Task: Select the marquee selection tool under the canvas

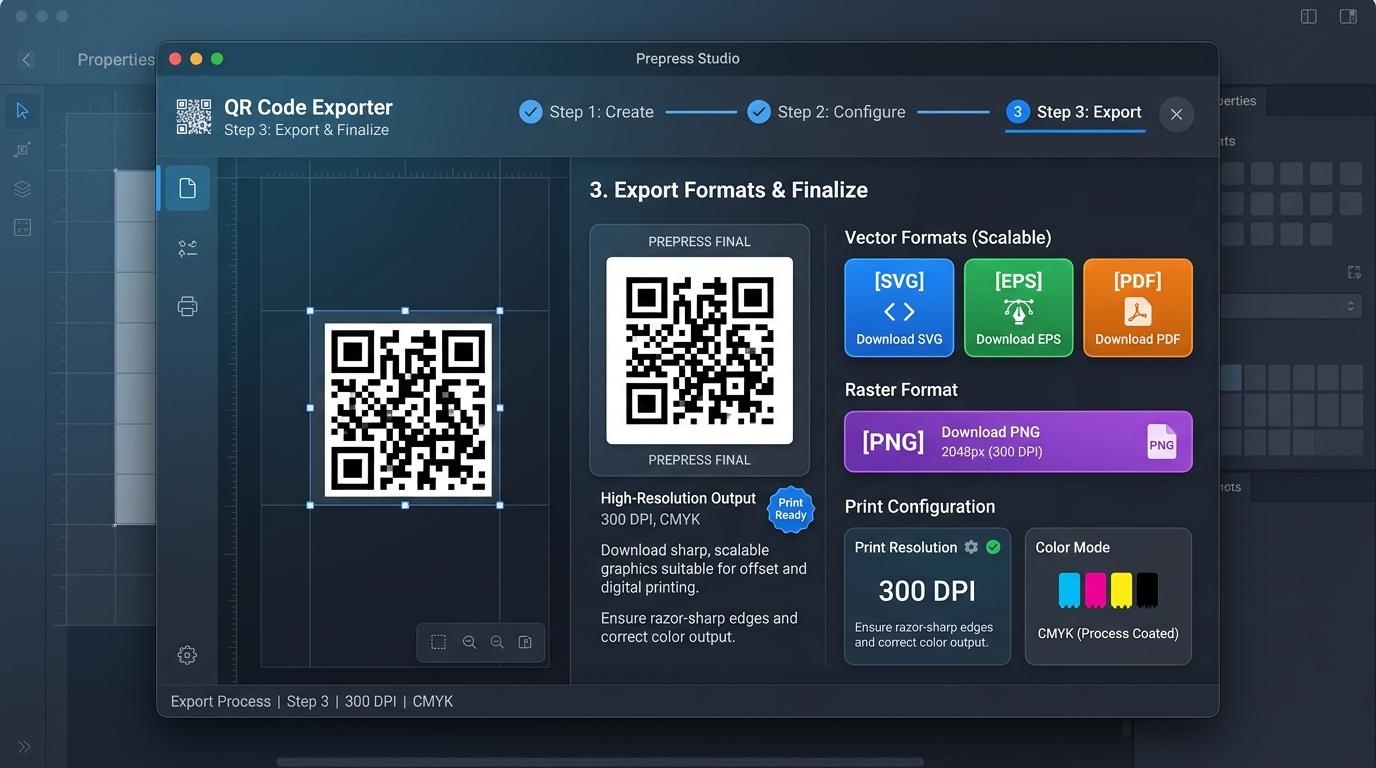Action: click(438, 642)
